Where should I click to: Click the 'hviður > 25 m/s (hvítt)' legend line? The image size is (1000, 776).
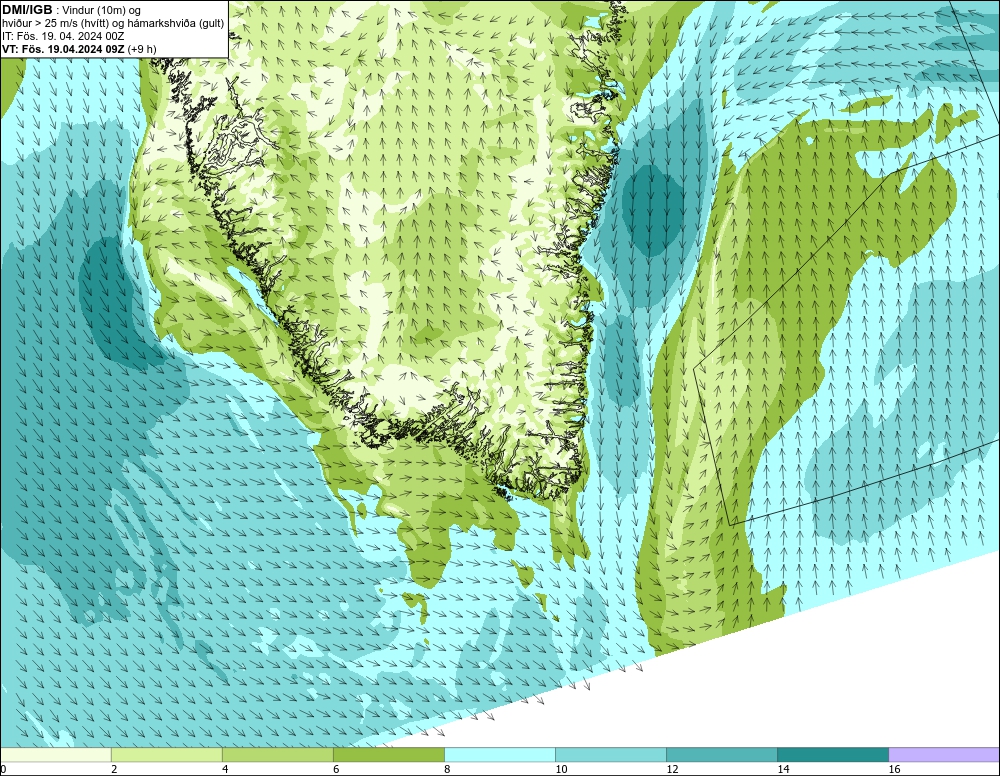tap(113, 24)
